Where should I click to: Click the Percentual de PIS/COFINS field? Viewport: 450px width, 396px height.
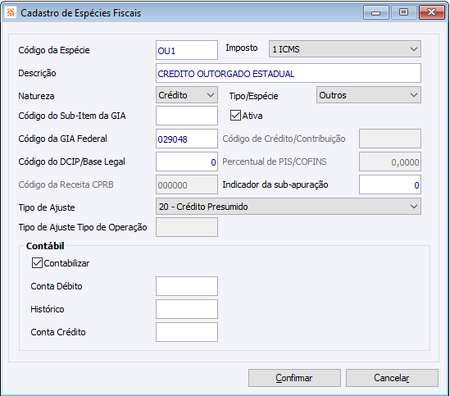390,162
